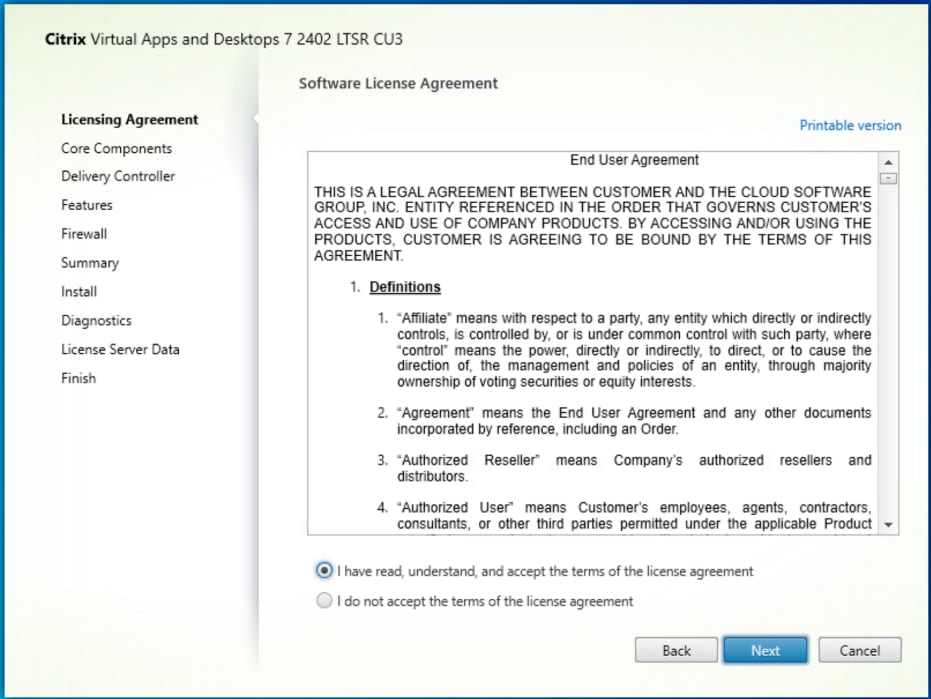Click the agreement scrollbar thumb
Image resolution: width=931 pixels, height=699 pixels.
point(888,178)
